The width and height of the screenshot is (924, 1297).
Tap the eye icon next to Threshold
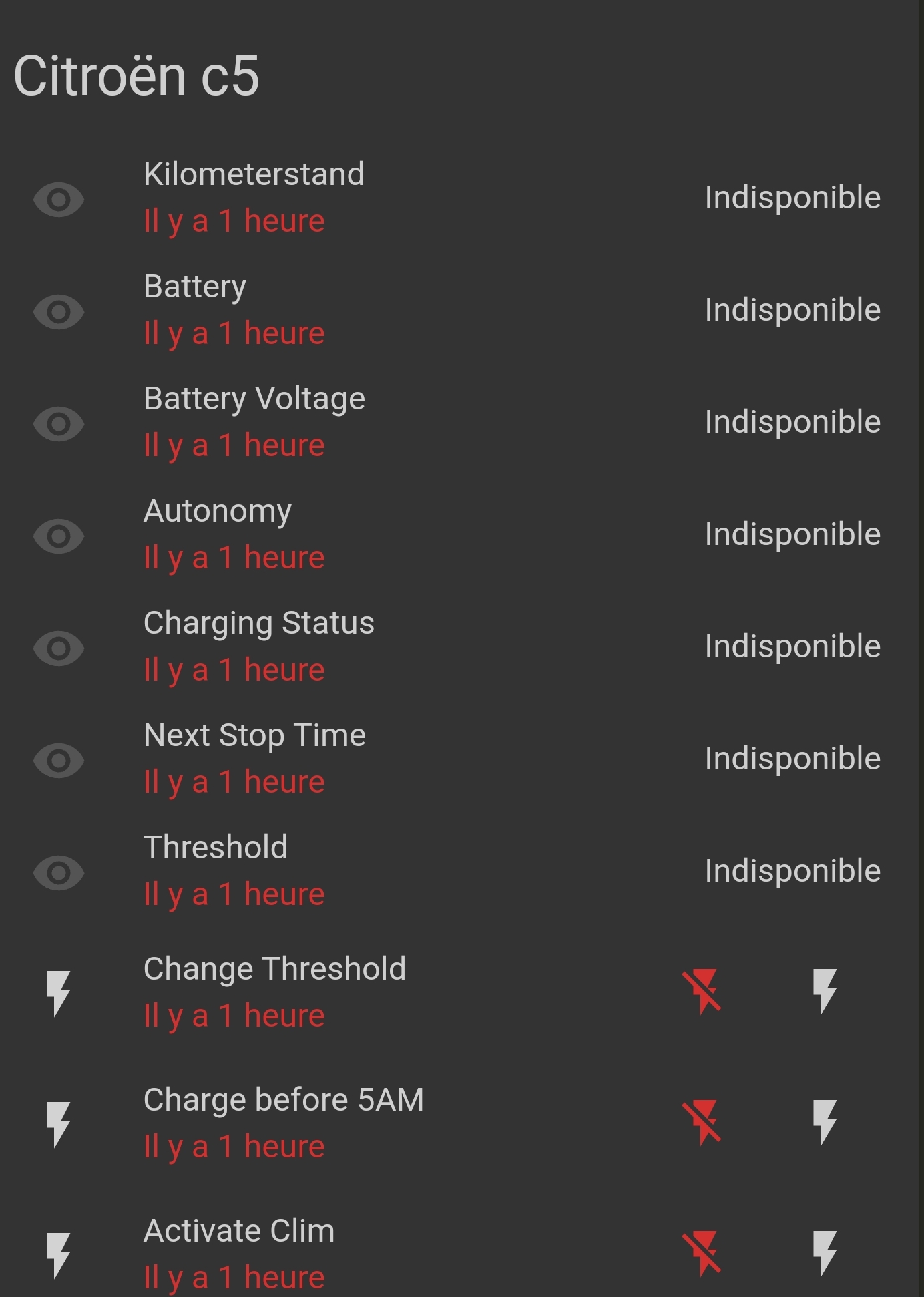(59, 872)
